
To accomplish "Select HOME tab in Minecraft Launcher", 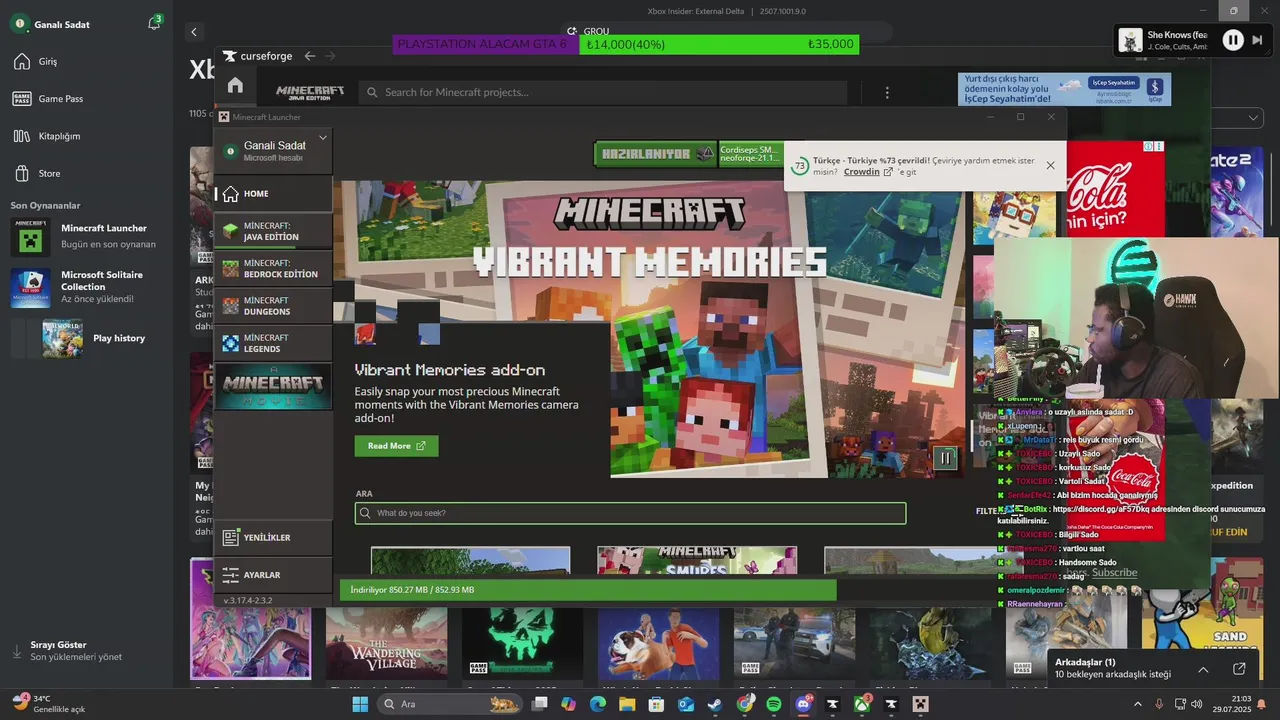I will (273, 194).
